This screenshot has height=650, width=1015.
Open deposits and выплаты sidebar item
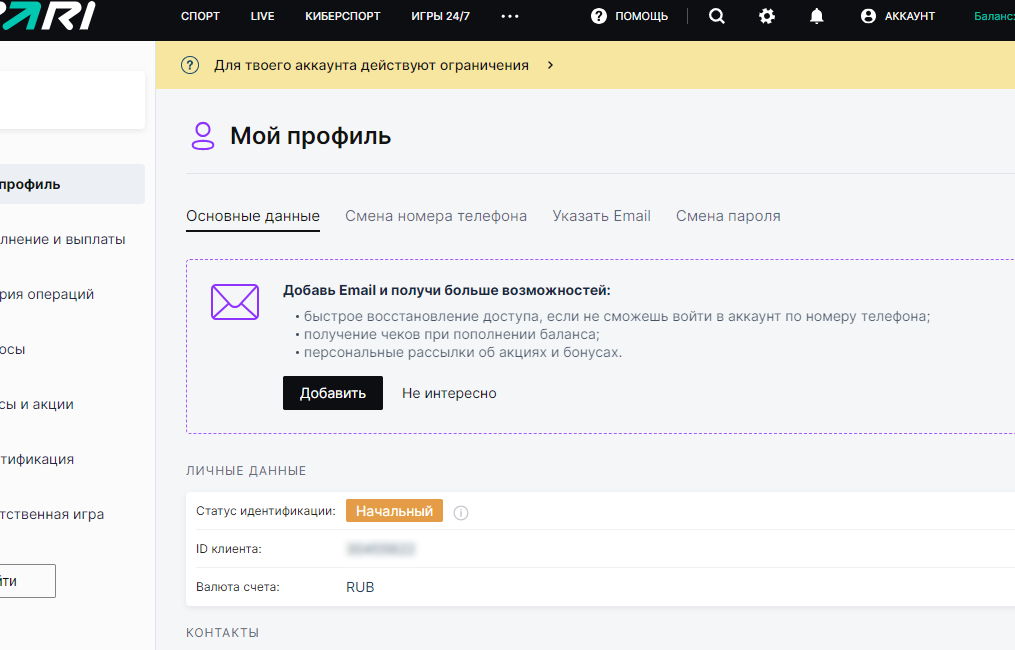point(63,240)
